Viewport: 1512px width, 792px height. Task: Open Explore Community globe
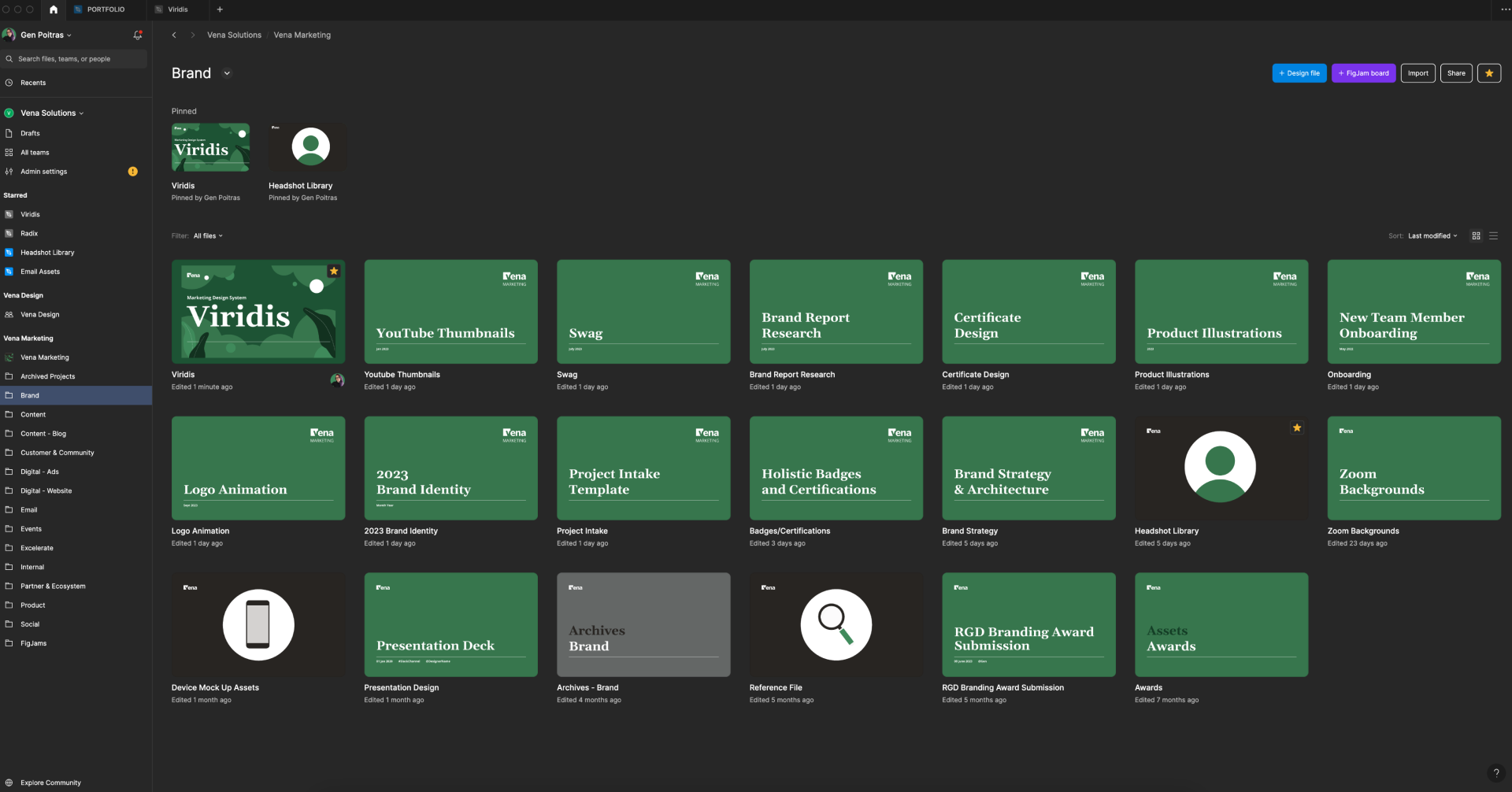pyautogui.click(x=9, y=783)
